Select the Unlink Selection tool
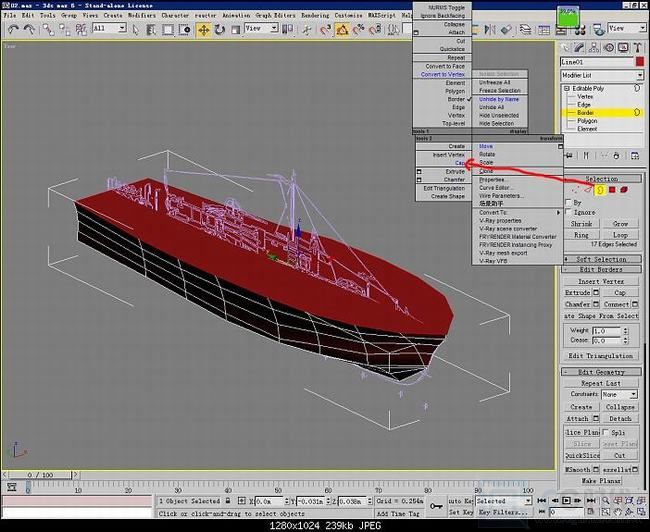This screenshot has height=532, width=650. [x=65, y=29]
